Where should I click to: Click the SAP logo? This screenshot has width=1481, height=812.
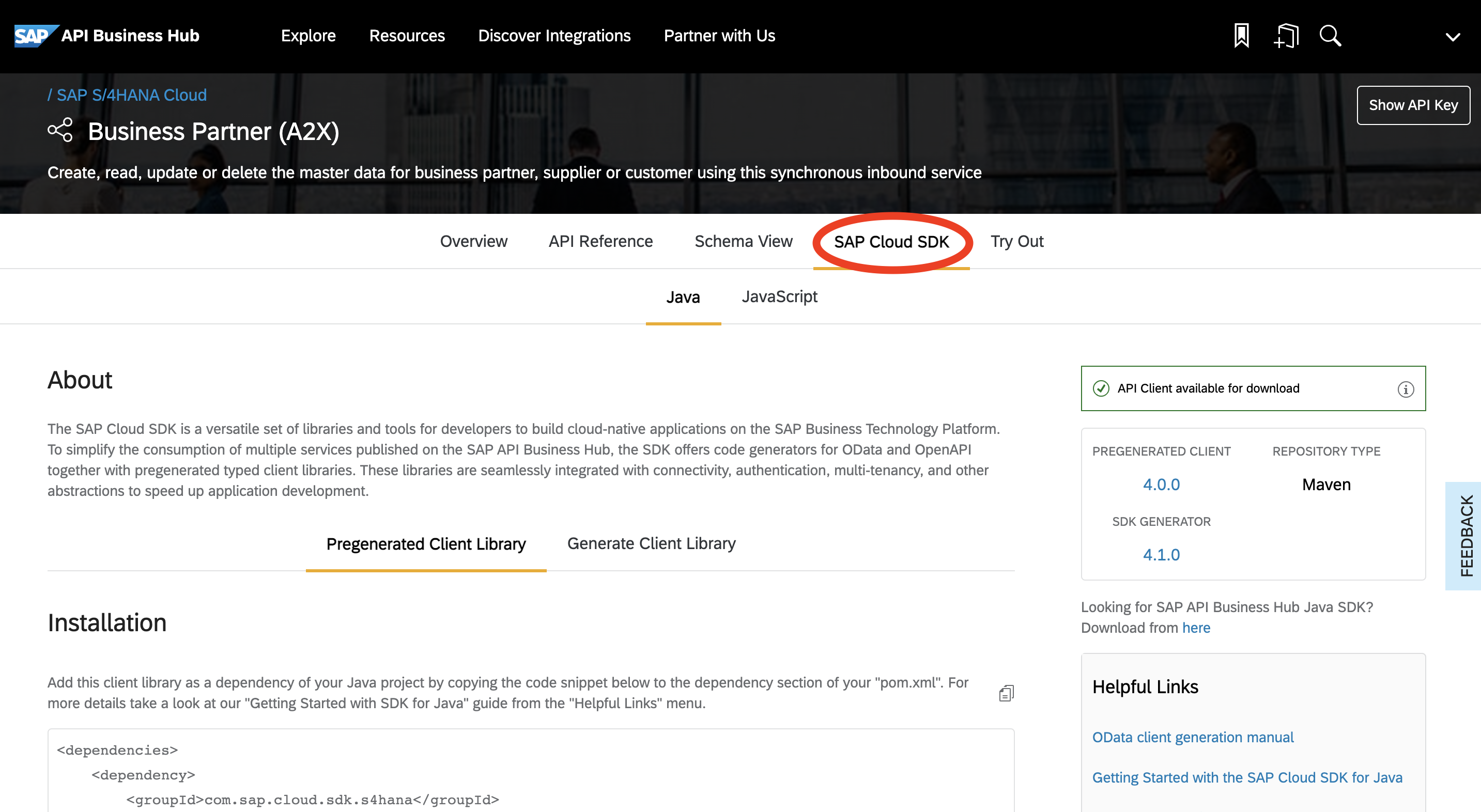pos(35,36)
